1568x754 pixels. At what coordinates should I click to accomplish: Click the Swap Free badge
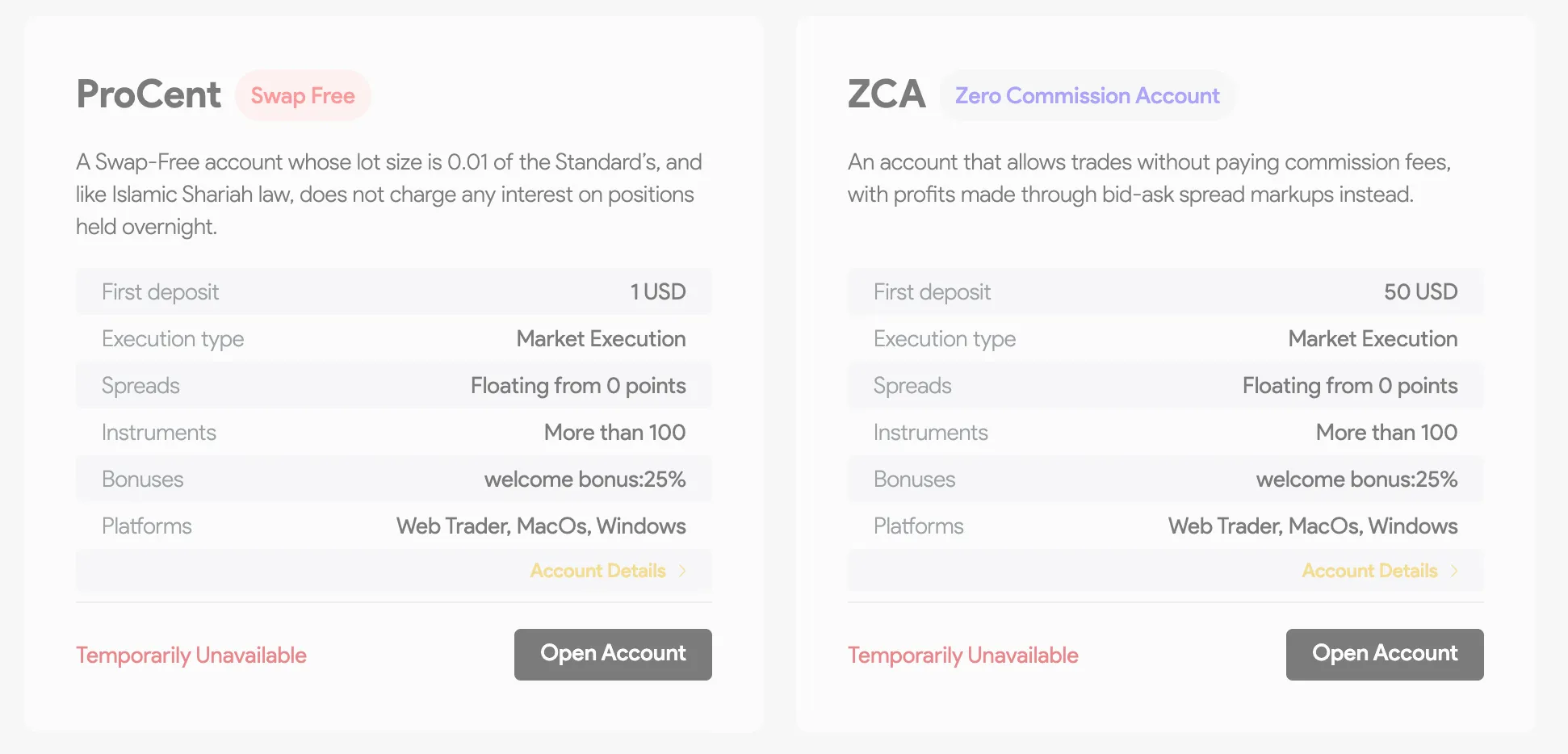pos(303,95)
